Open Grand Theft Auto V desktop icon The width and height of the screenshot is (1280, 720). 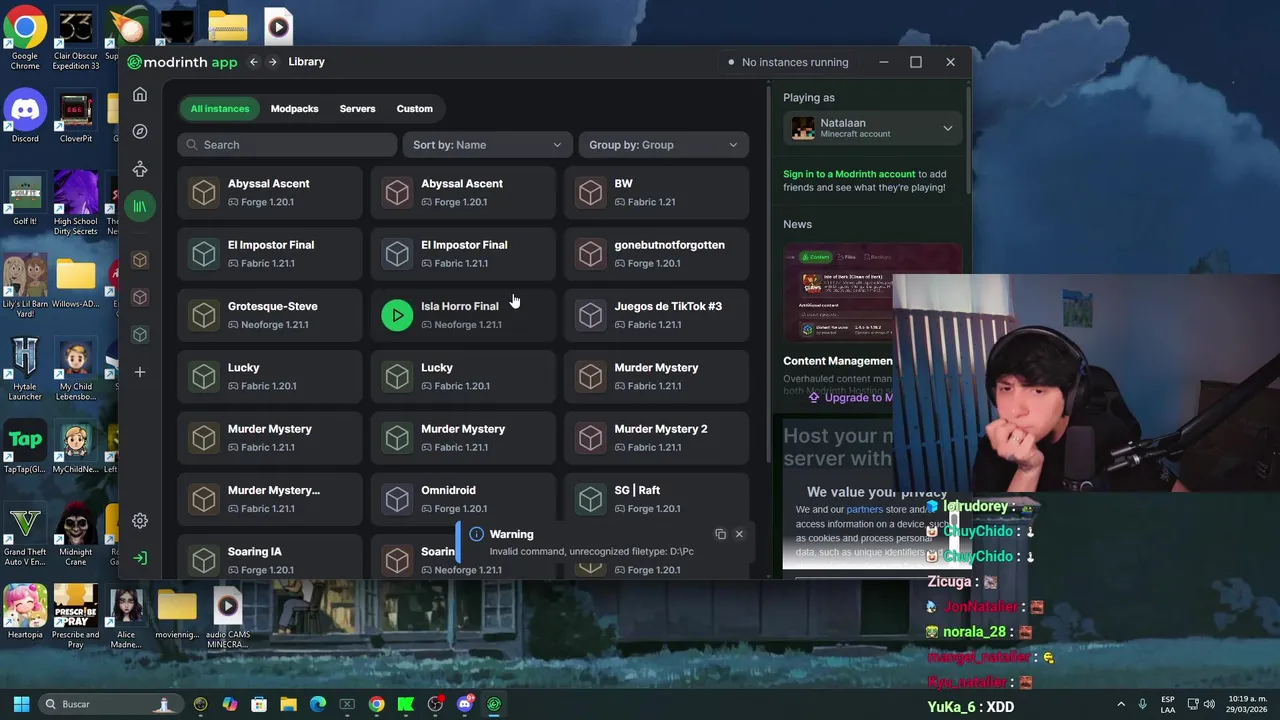click(x=25, y=535)
